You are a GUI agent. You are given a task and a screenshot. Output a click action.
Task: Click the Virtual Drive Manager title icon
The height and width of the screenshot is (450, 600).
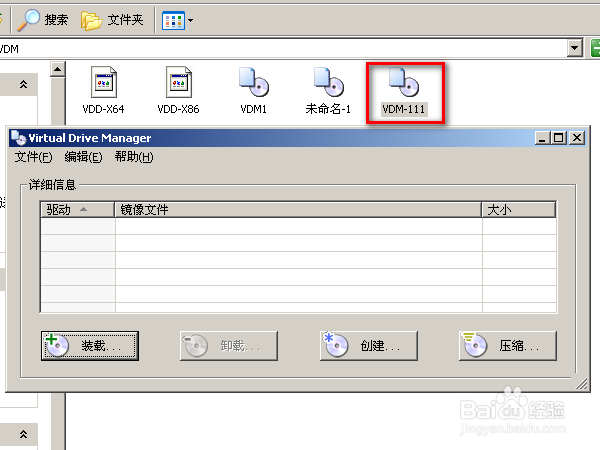coord(18,138)
